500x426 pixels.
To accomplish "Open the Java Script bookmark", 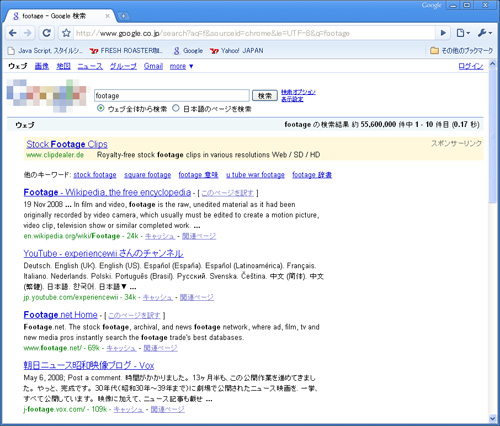I will pos(45,51).
